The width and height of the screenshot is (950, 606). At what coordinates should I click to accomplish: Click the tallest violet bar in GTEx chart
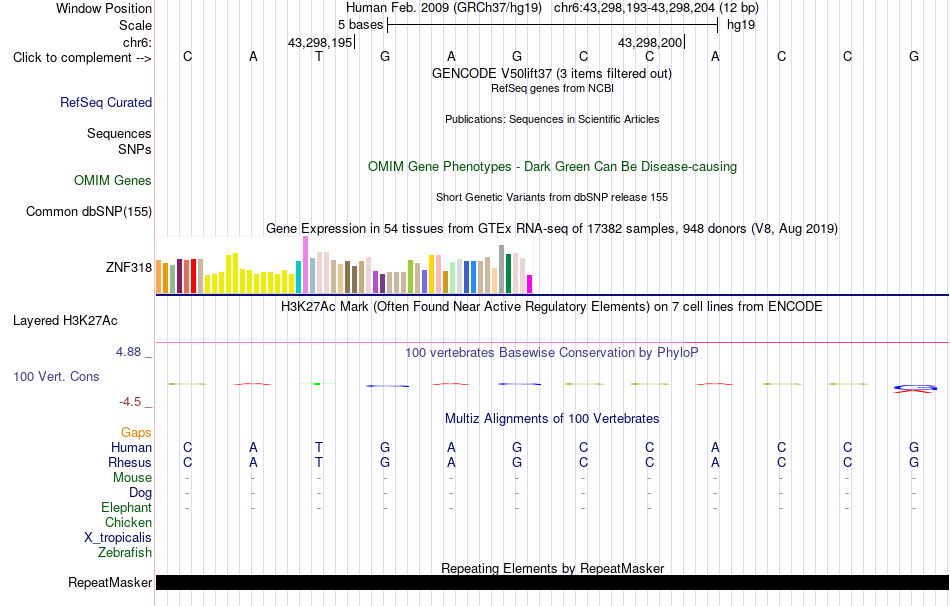tap(305, 265)
